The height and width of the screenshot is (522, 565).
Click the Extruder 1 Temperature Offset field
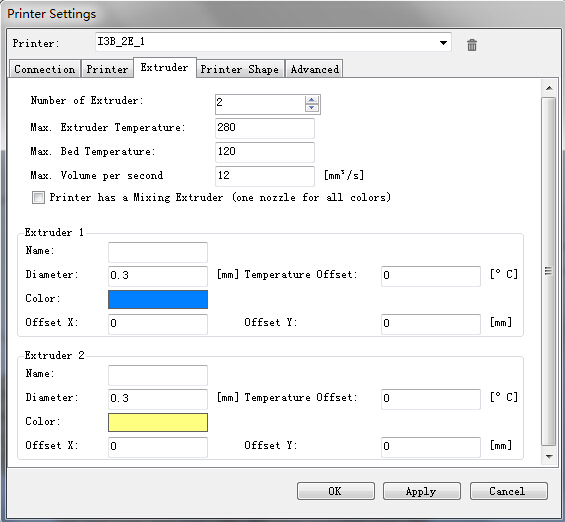pyautogui.click(x=431, y=276)
